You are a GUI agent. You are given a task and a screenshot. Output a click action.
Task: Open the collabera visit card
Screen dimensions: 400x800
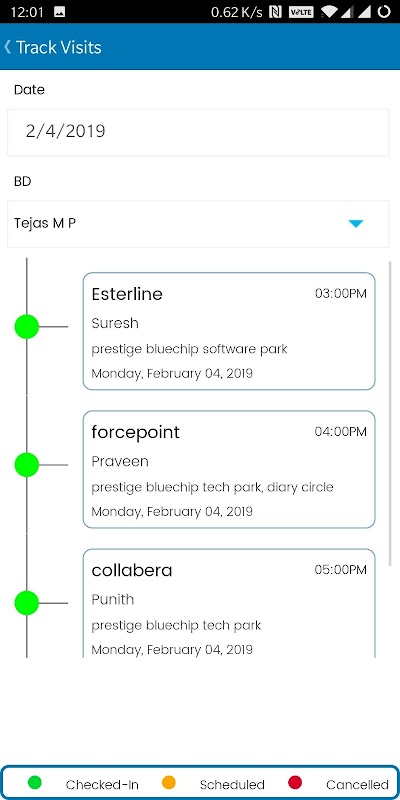pos(229,604)
